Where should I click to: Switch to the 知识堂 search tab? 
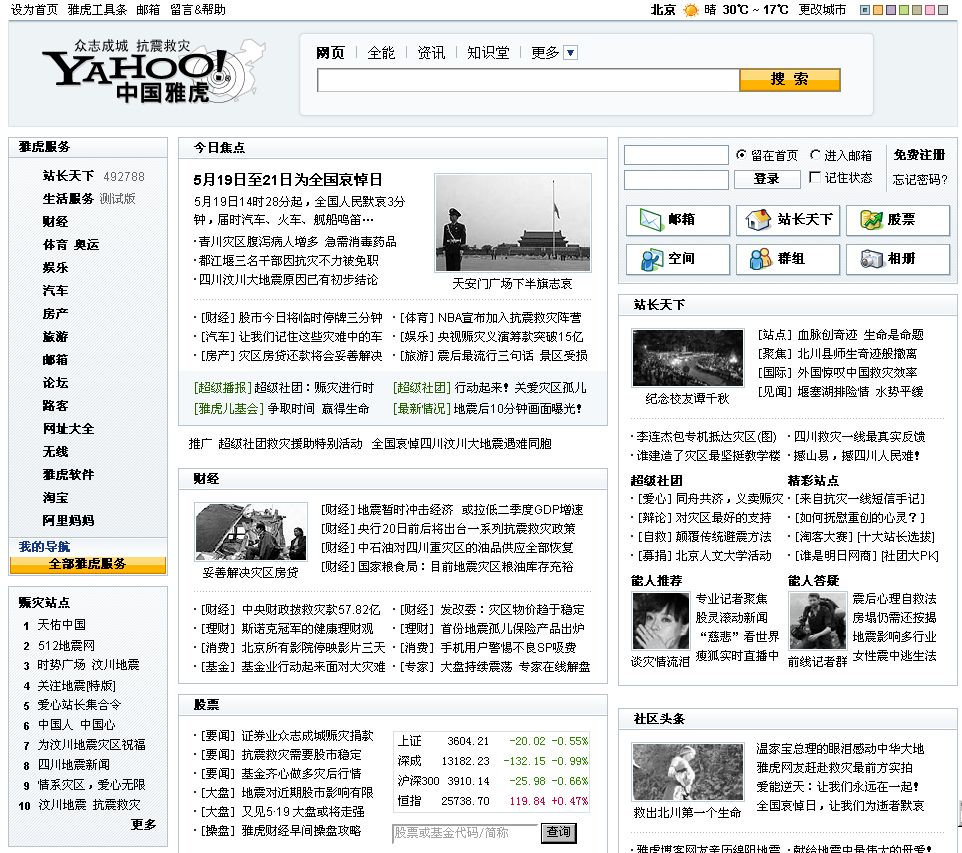[488, 53]
